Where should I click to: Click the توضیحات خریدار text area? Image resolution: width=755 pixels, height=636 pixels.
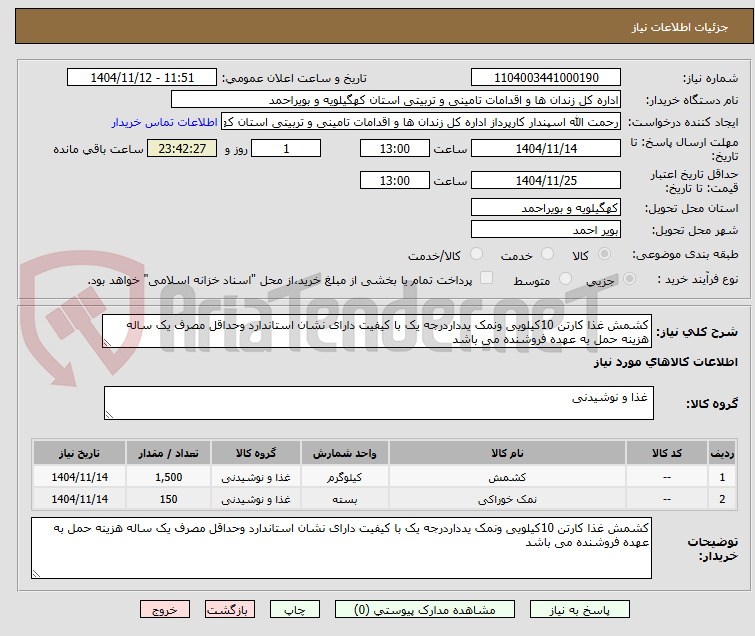click(x=341, y=548)
